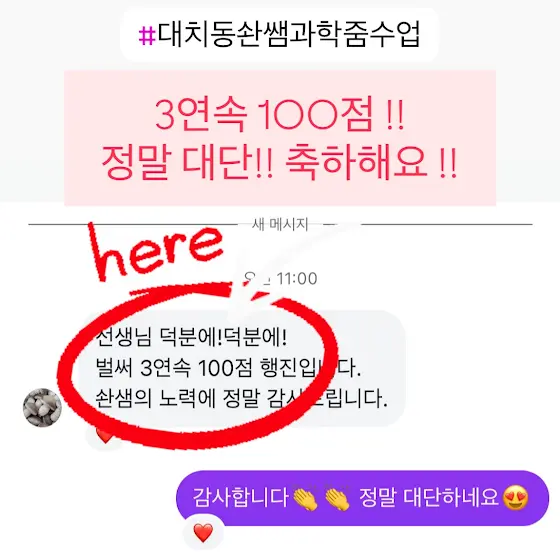Click the first clapping hands emoji
The image size is (560, 560).
305,499
